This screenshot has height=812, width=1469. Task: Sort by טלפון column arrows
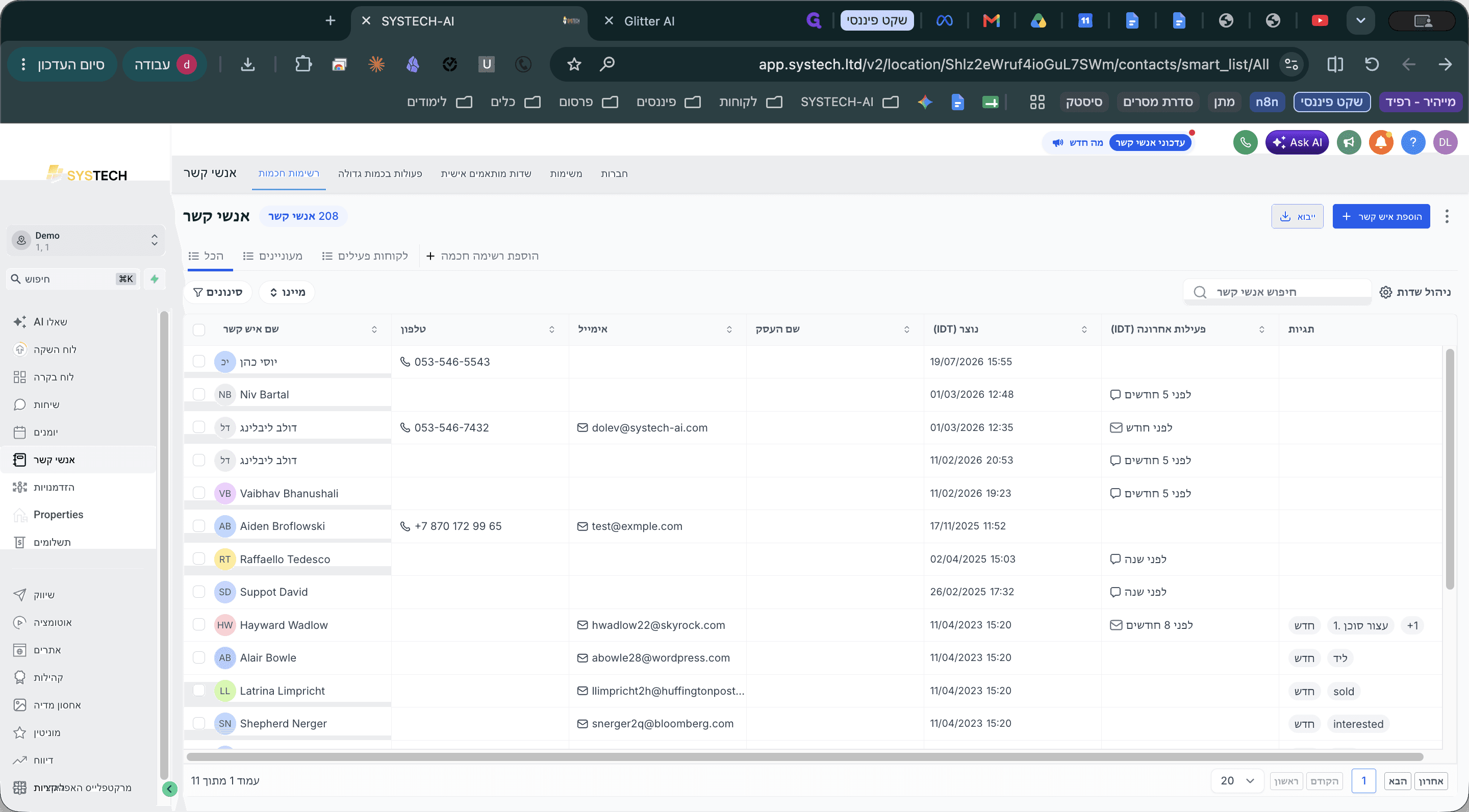click(x=551, y=329)
